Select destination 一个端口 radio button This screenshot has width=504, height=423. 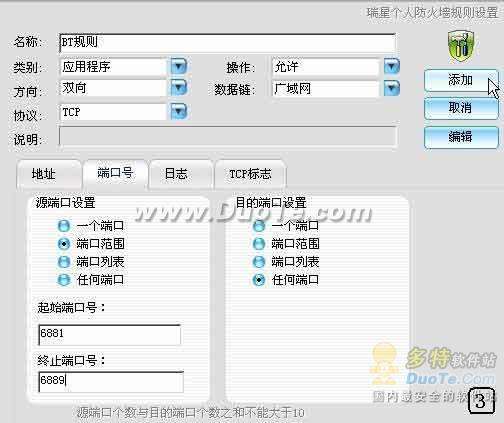click(259, 226)
